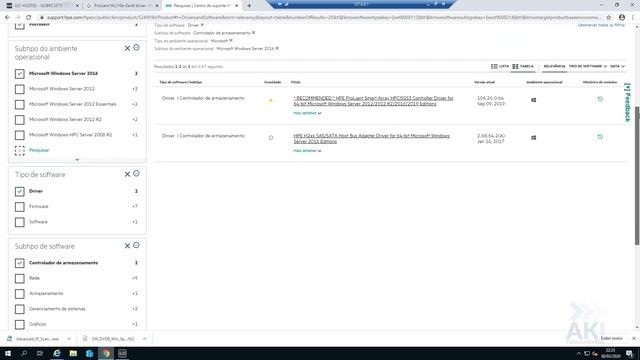Expand Mais detalhes for the Smart Array driver

pyautogui.click(x=307, y=113)
